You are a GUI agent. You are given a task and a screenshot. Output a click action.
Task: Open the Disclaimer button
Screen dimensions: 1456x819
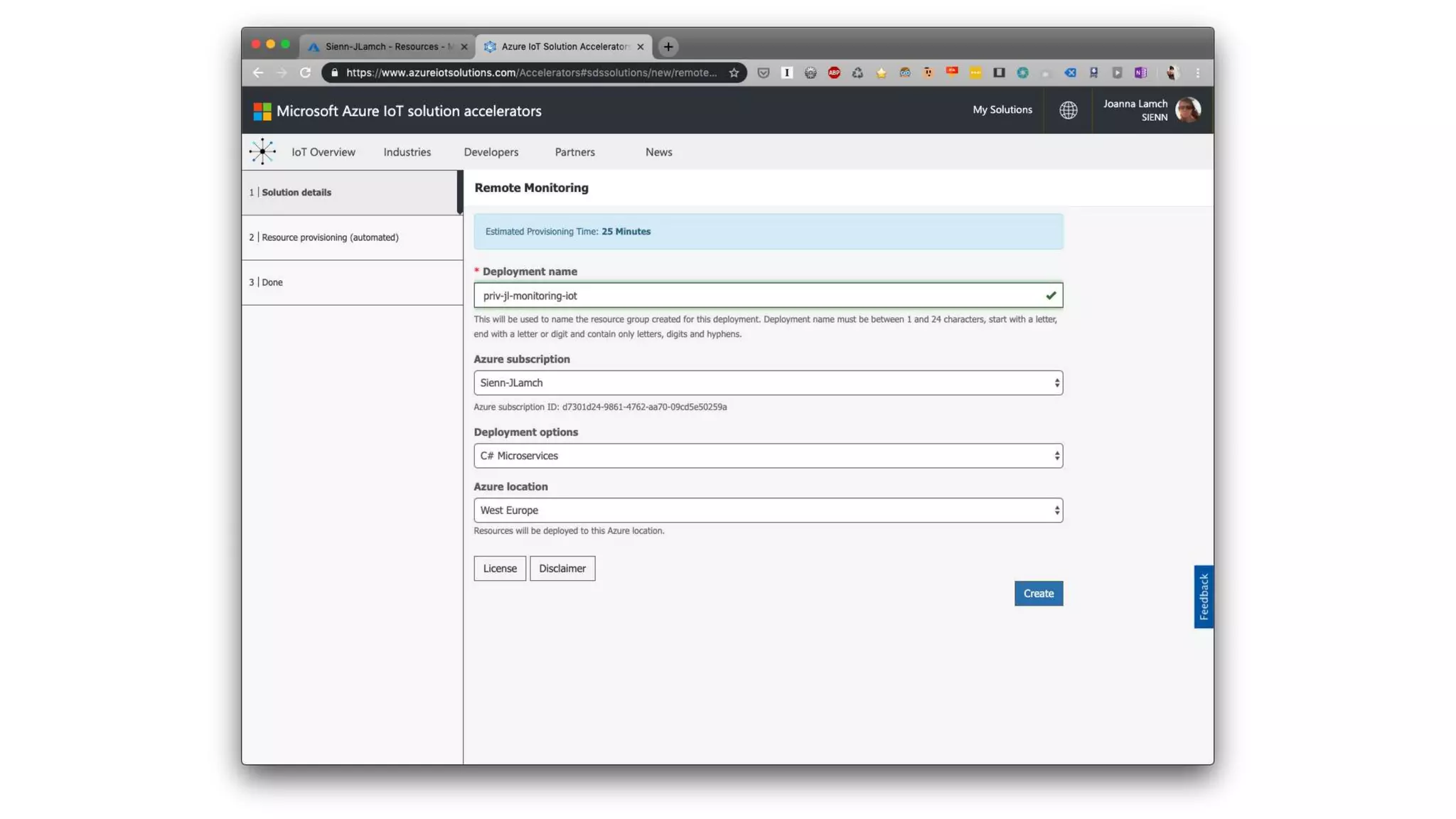click(562, 568)
